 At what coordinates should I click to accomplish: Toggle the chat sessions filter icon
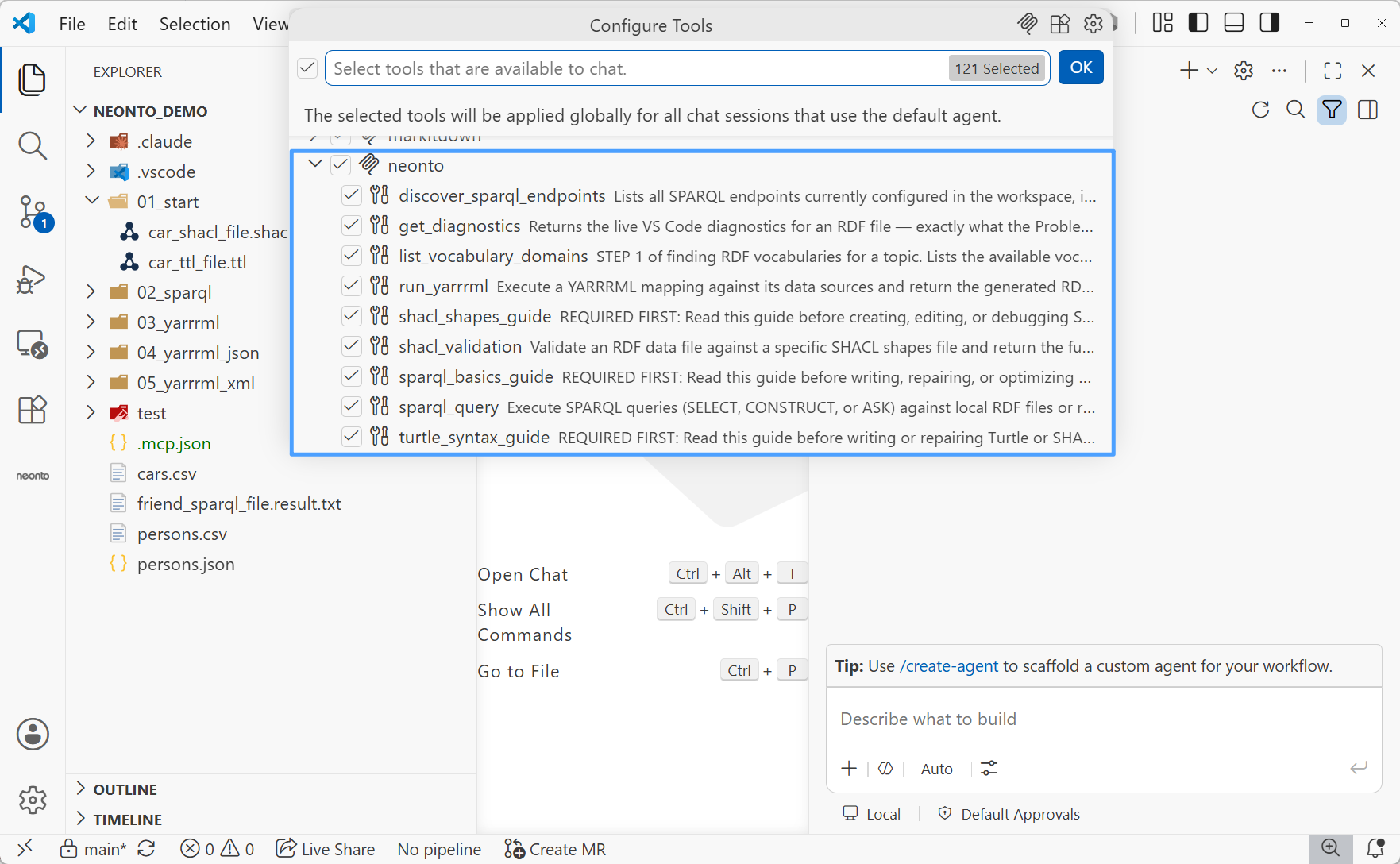coord(1332,110)
